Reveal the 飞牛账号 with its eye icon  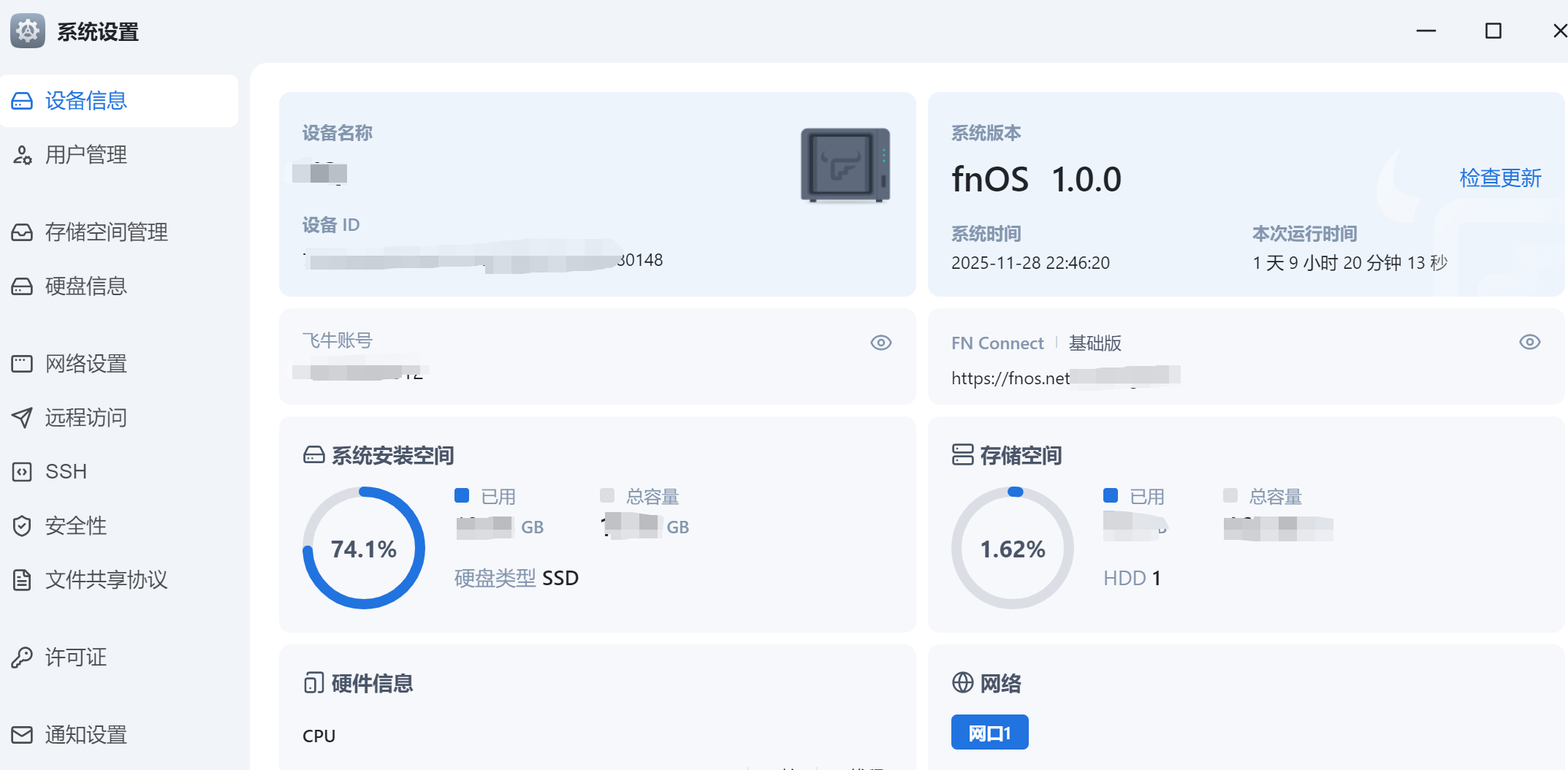point(881,343)
